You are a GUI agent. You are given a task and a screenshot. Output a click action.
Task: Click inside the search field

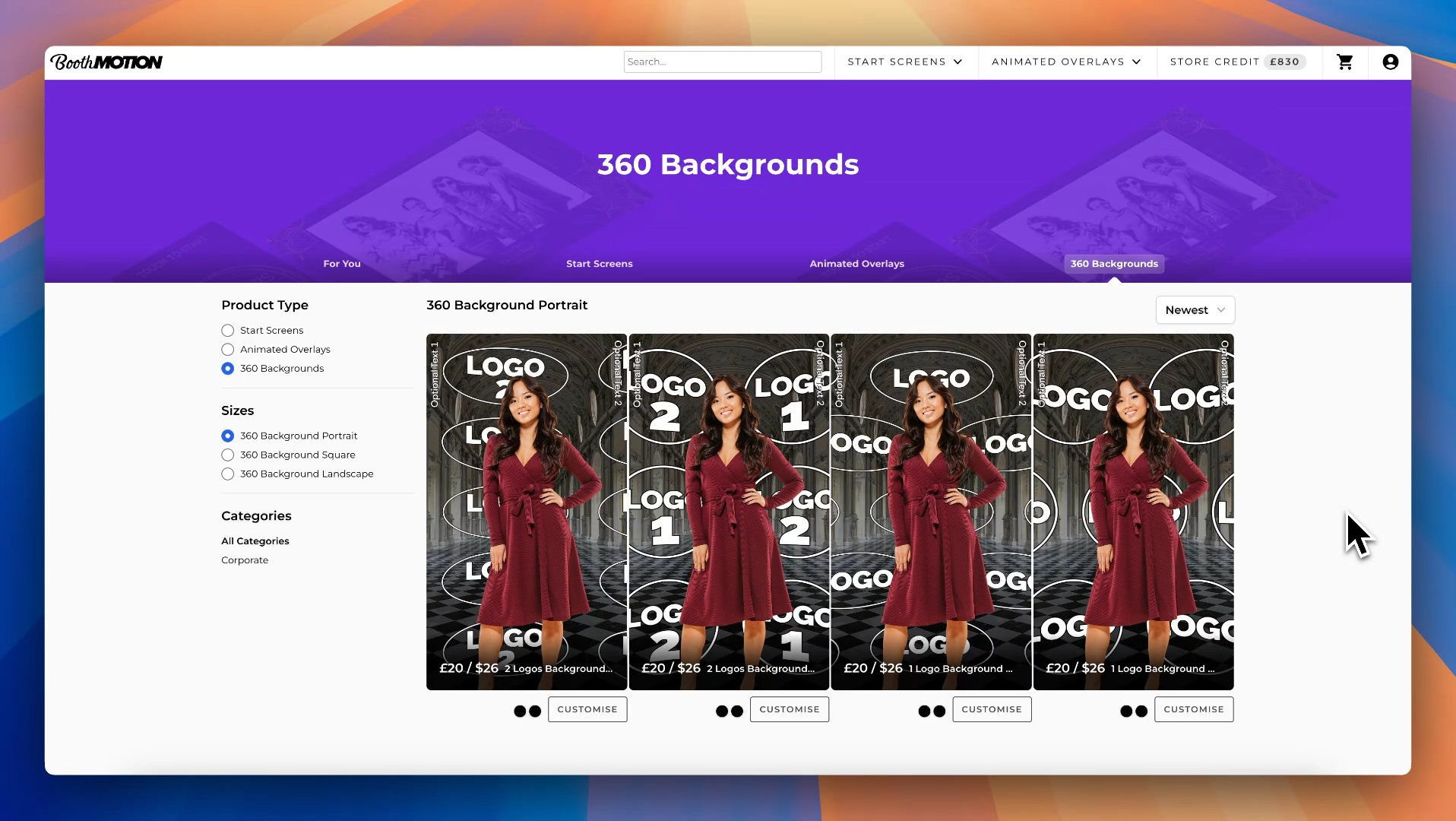pyautogui.click(x=722, y=62)
